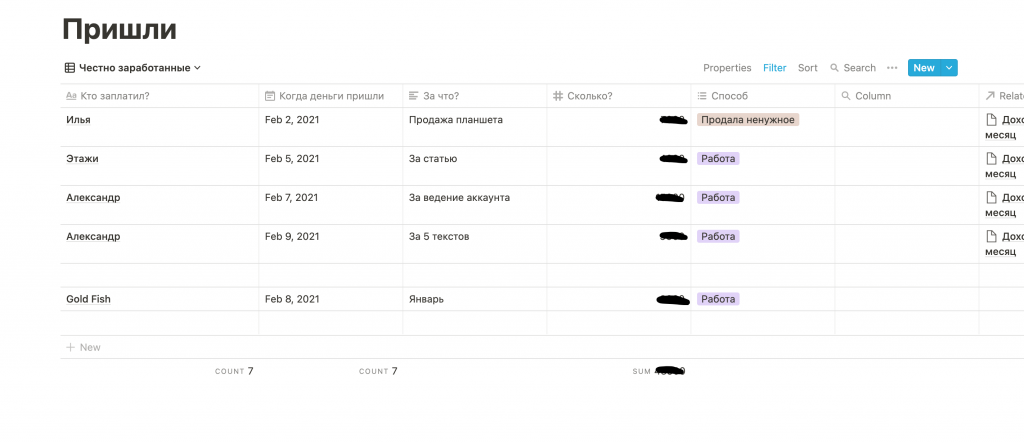Click the Gold Fish cell
The image size is (1024, 443).
point(89,299)
